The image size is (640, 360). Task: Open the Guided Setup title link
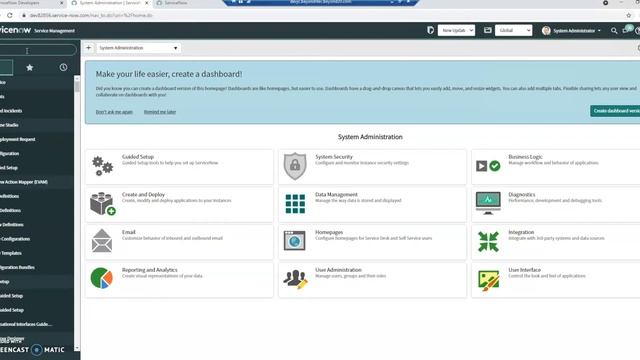click(x=138, y=157)
